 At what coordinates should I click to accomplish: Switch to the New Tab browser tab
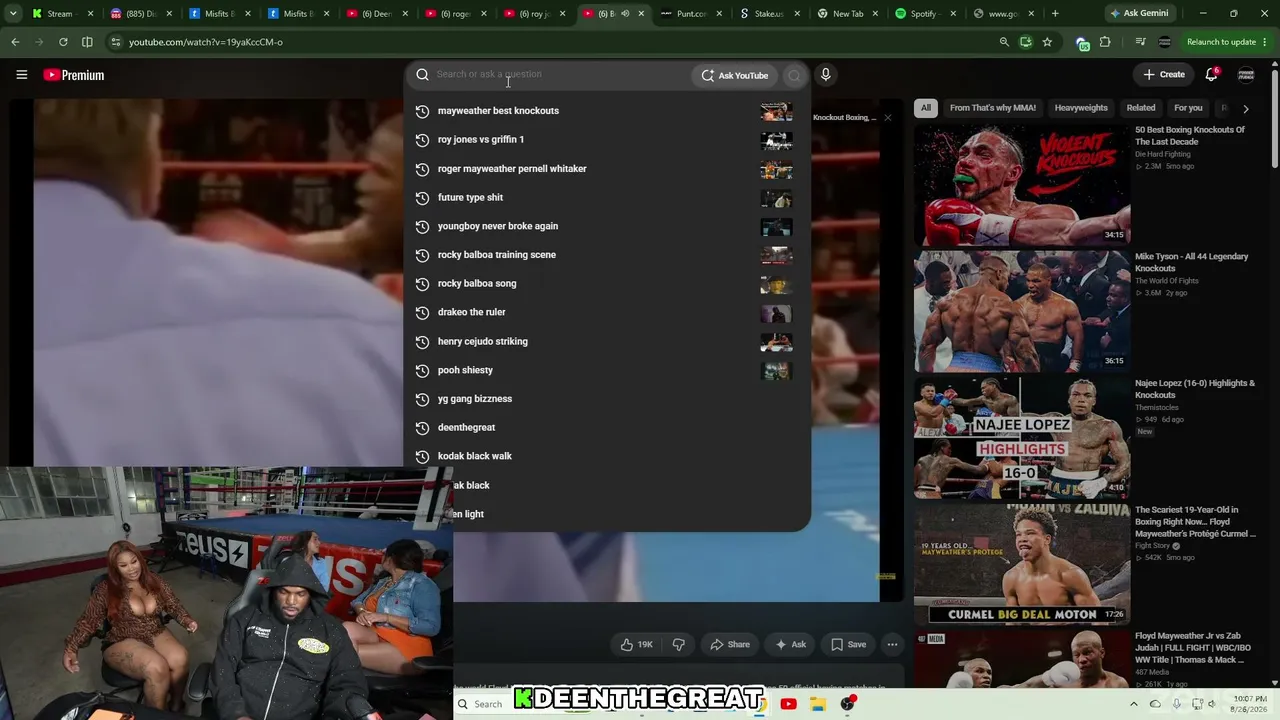tap(846, 14)
